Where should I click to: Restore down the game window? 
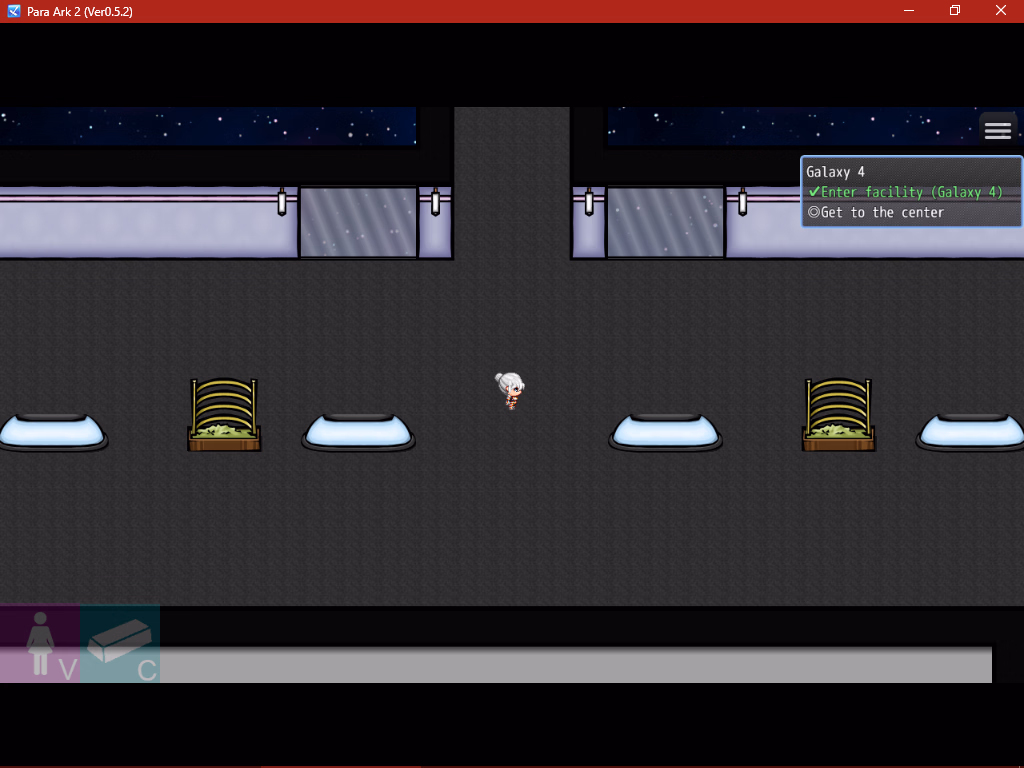pyautogui.click(x=955, y=10)
